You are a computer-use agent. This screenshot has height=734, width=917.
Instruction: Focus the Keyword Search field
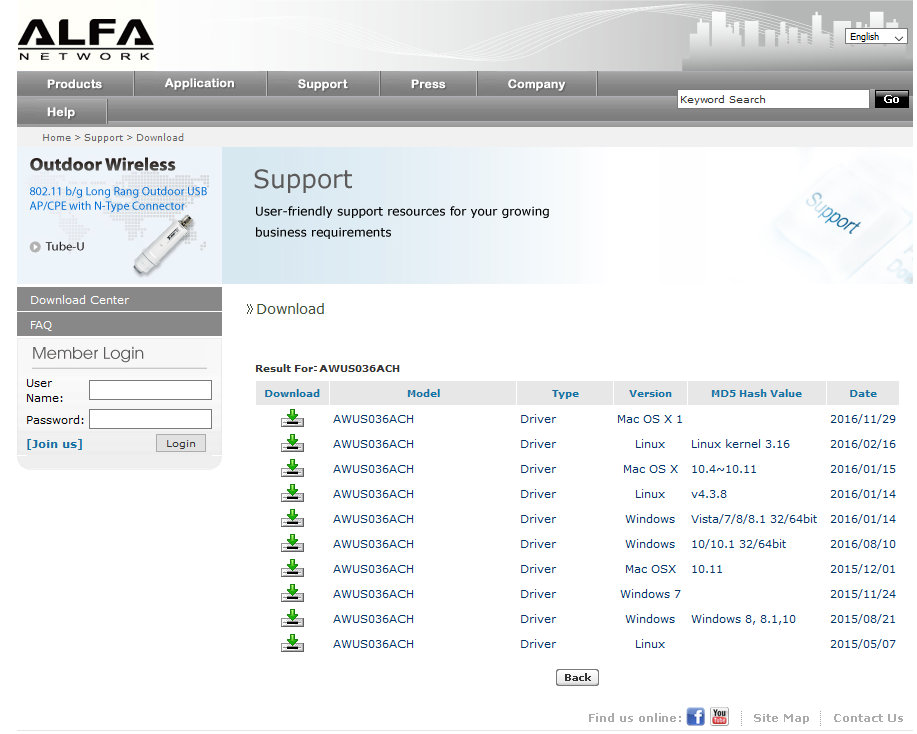point(773,99)
